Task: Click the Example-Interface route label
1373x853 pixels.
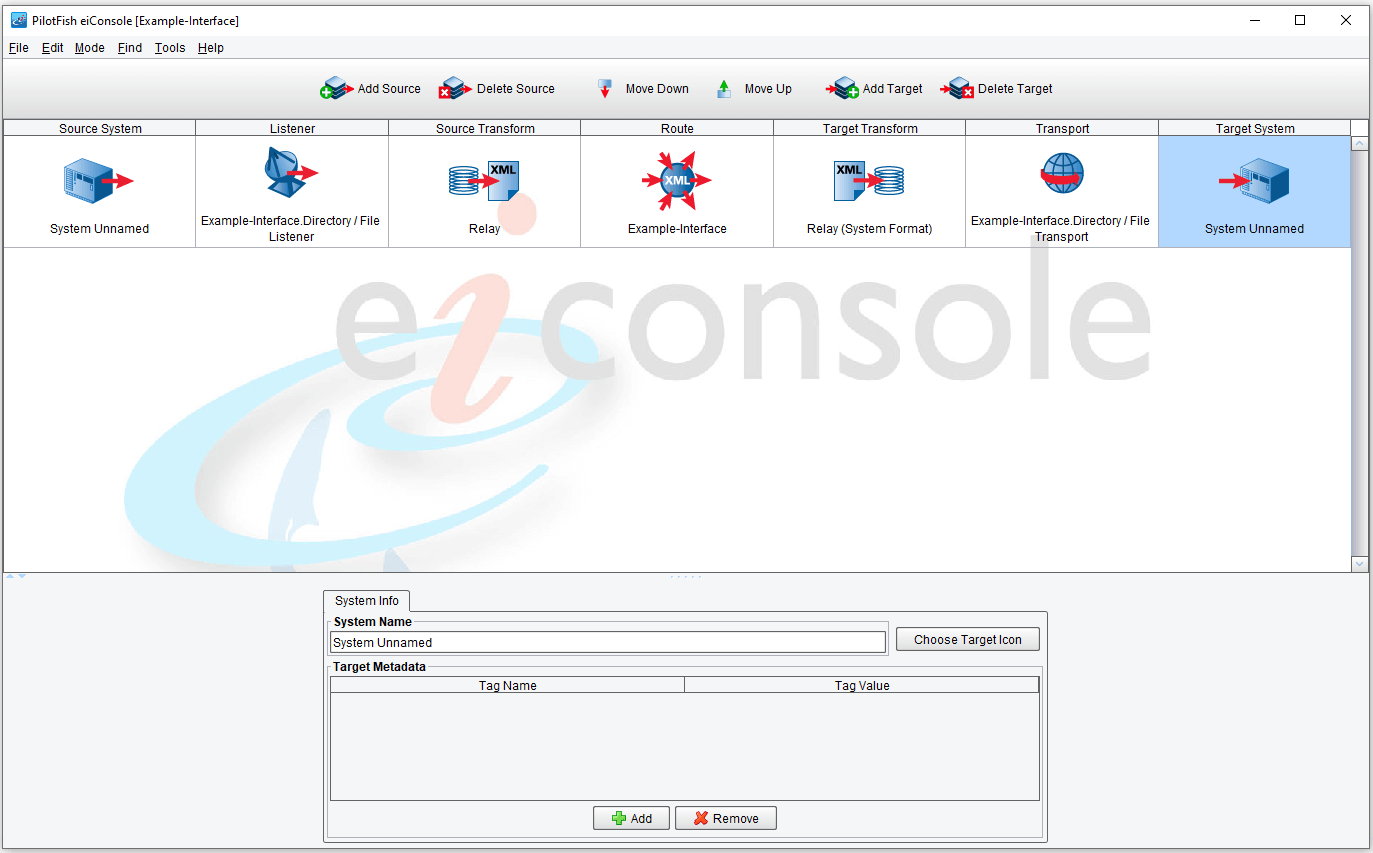Action: (677, 229)
